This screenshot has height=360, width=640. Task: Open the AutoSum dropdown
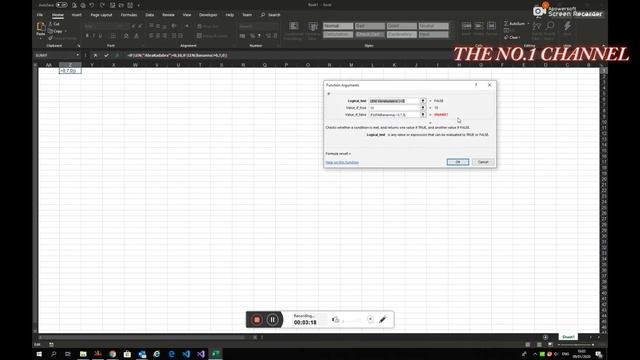coord(528,24)
